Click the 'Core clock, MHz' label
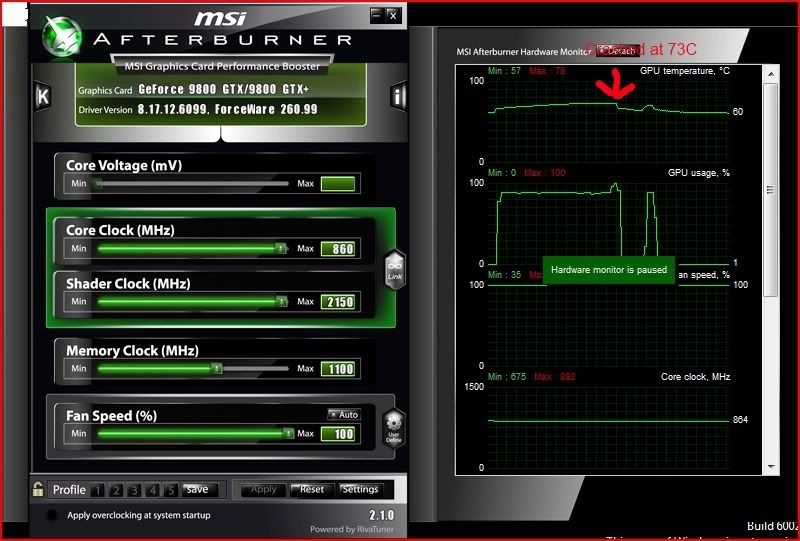The height and width of the screenshot is (541, 800). [695, 377]
